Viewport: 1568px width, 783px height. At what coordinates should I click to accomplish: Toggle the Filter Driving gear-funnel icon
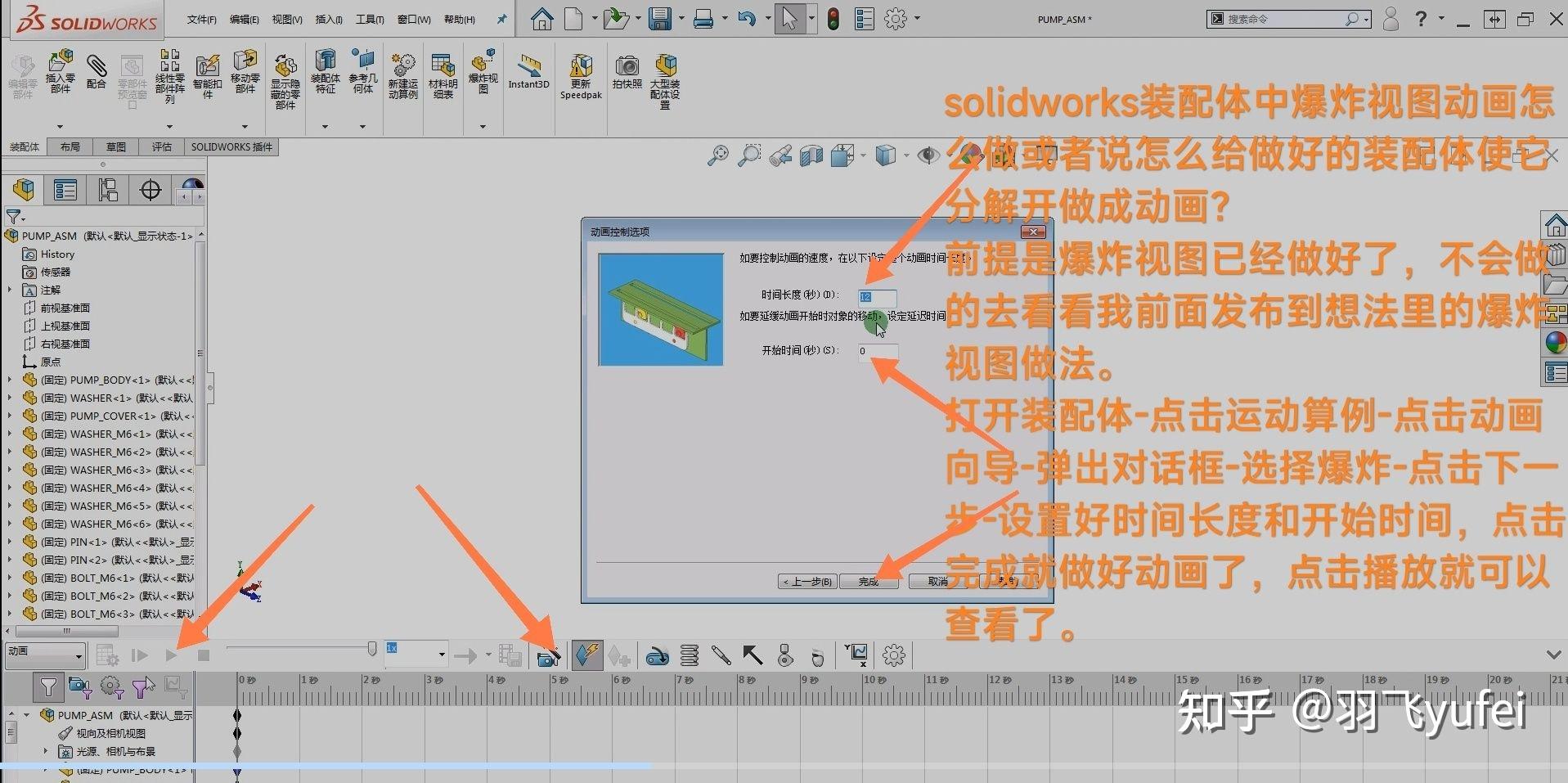point(112,687)
